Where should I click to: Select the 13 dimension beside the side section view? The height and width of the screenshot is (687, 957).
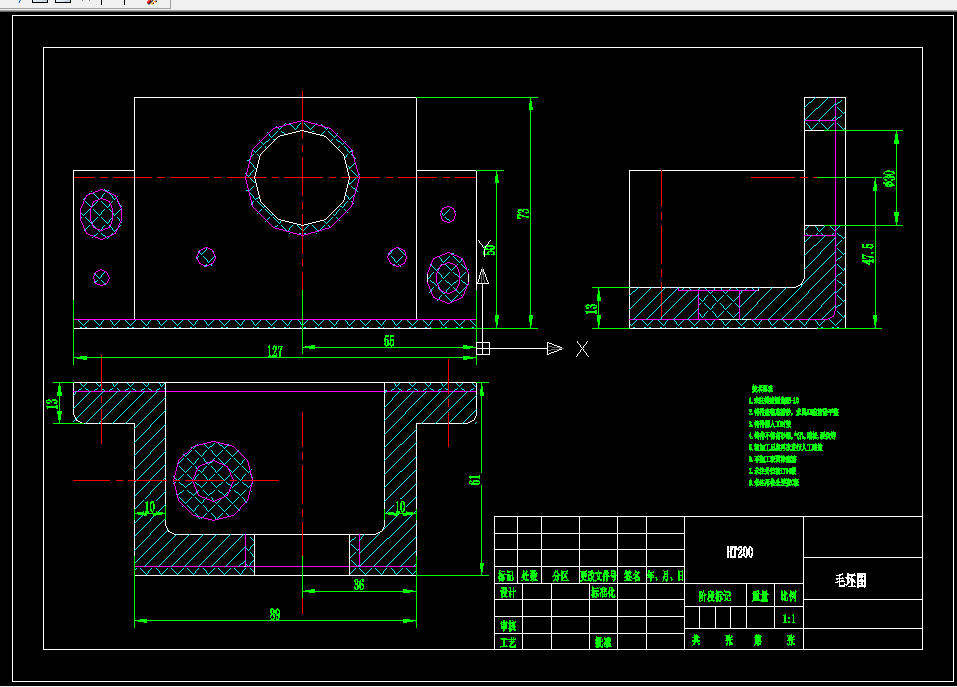pos(591,308)
